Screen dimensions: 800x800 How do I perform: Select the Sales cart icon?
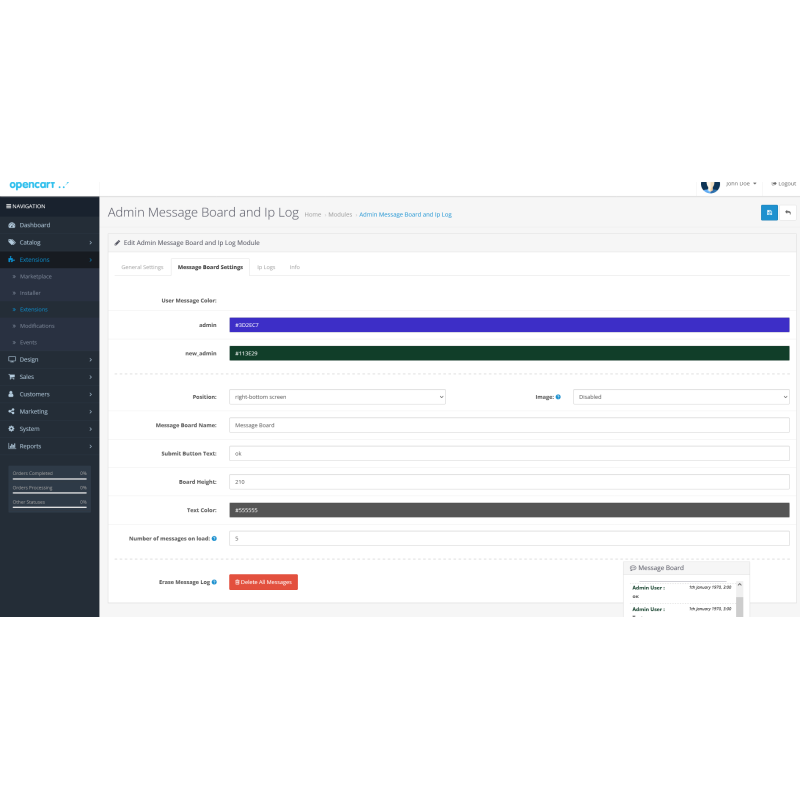14,376
